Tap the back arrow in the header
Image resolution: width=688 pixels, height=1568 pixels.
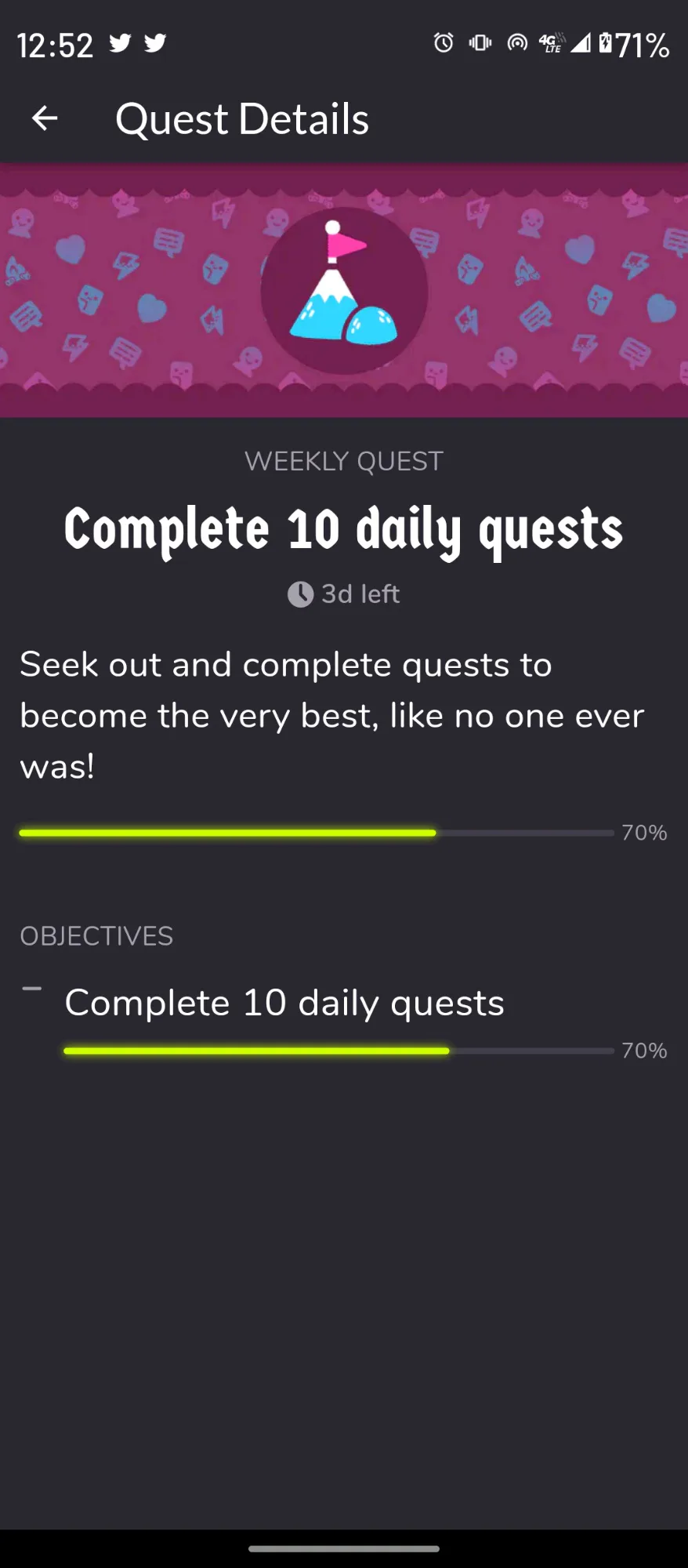(x=45, y=118)
